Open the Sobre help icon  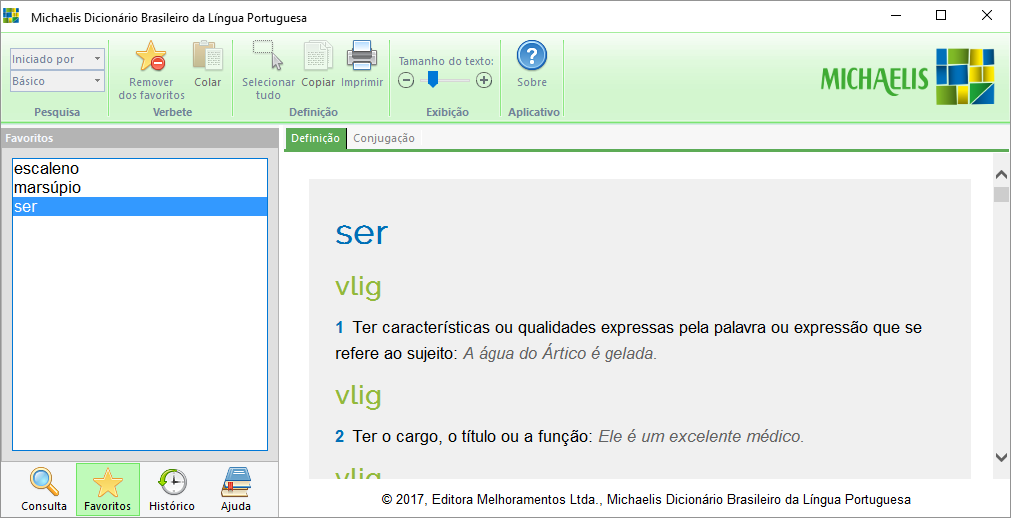pos(532,55)
